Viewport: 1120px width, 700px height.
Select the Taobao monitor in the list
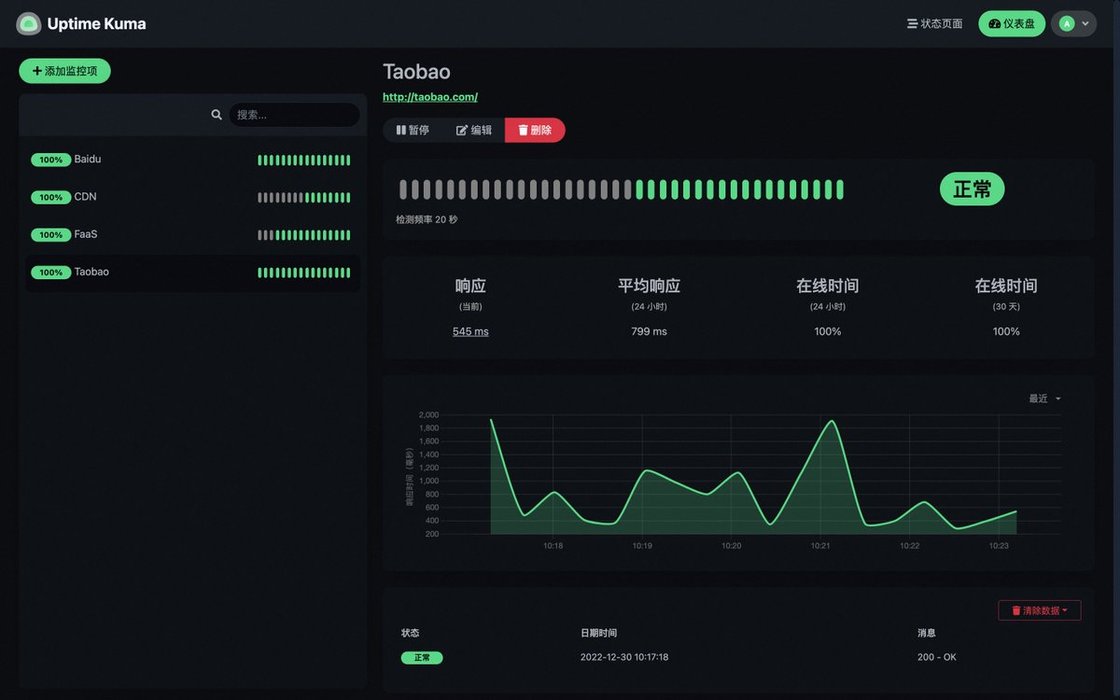point(92,272)
